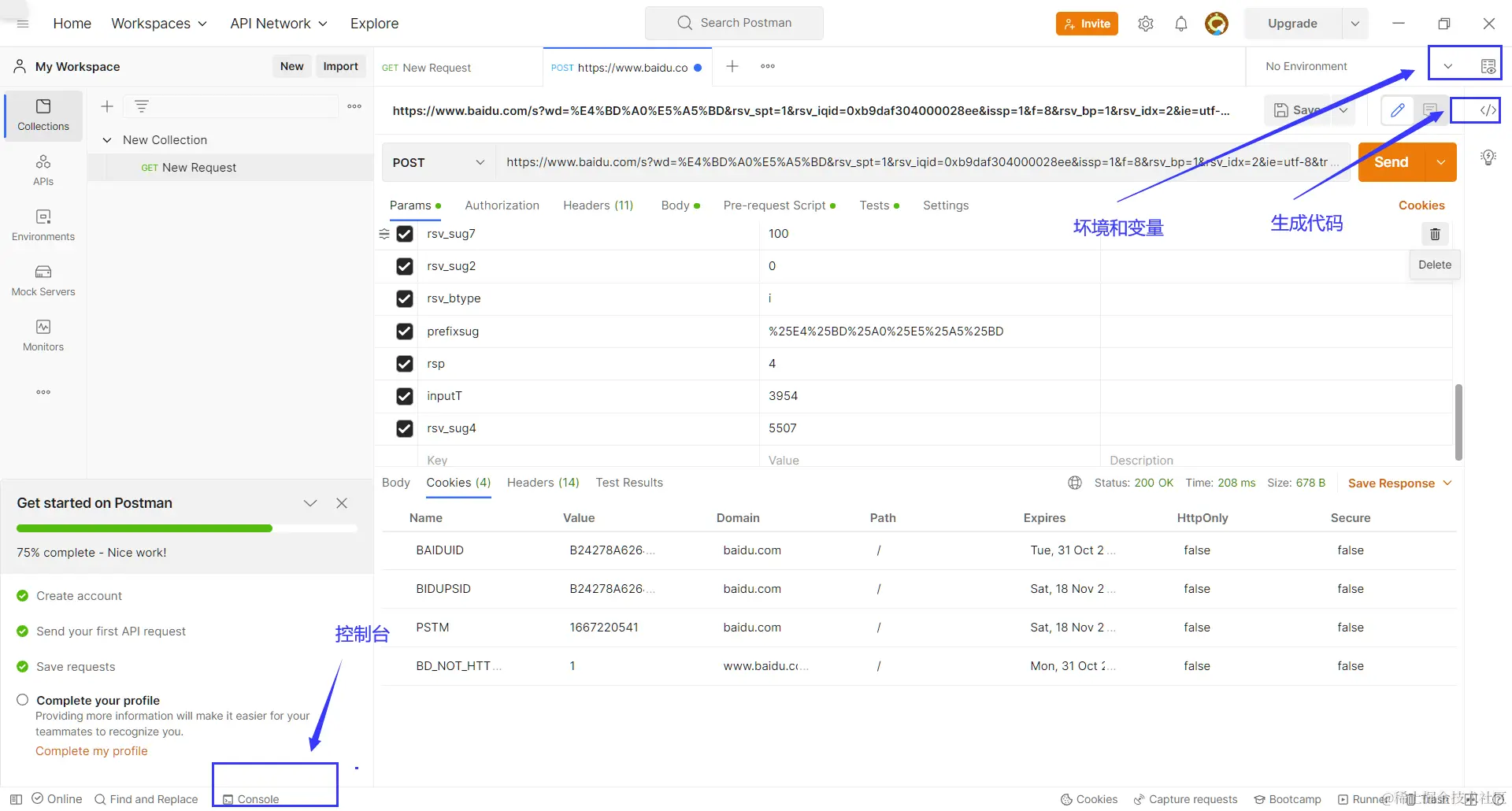Screen dimensions: 1512x811
Task: Collapse the New Collection folder
Action: point(107,140)
